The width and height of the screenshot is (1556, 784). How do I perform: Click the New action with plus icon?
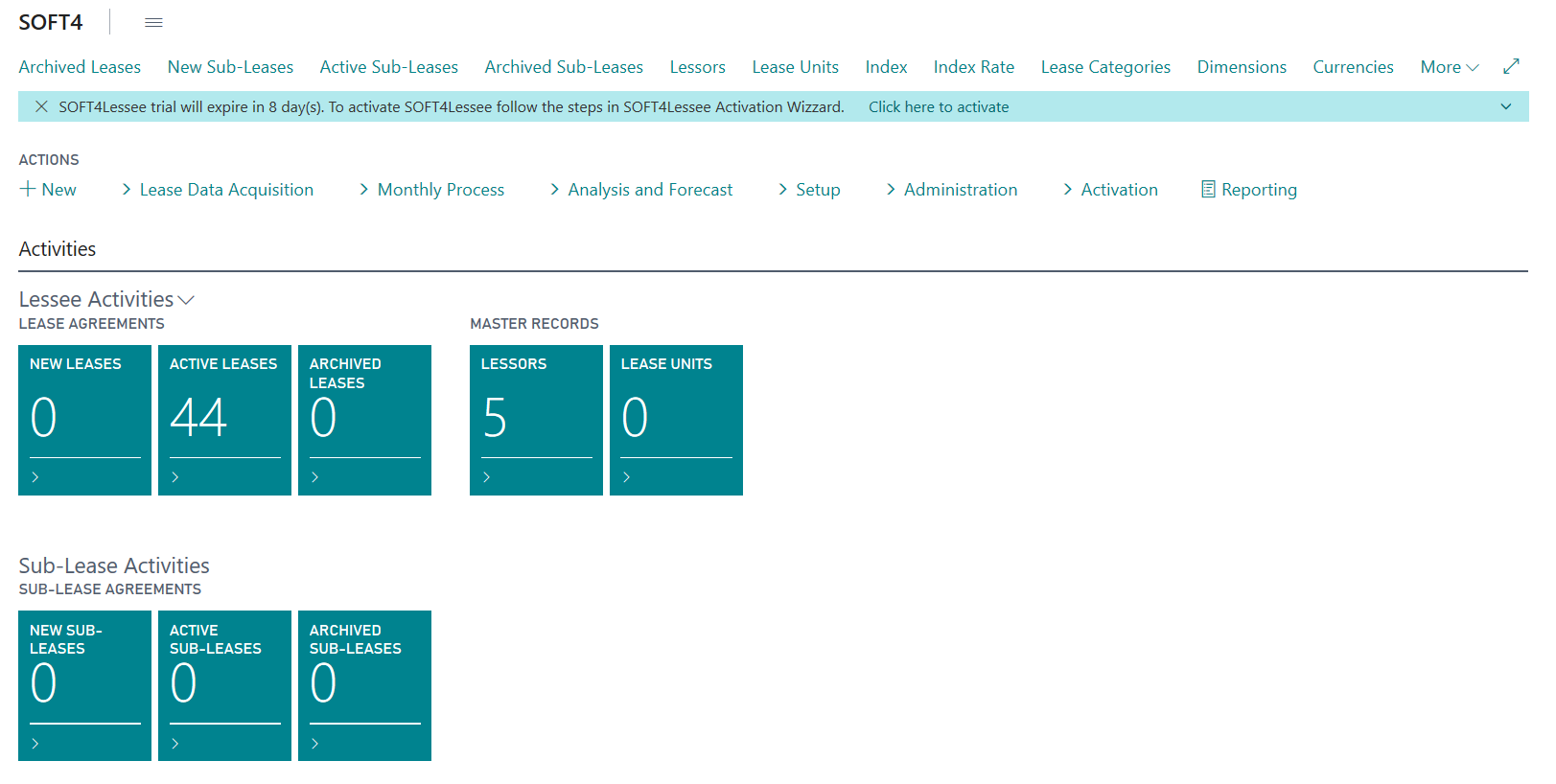(48, 190)
